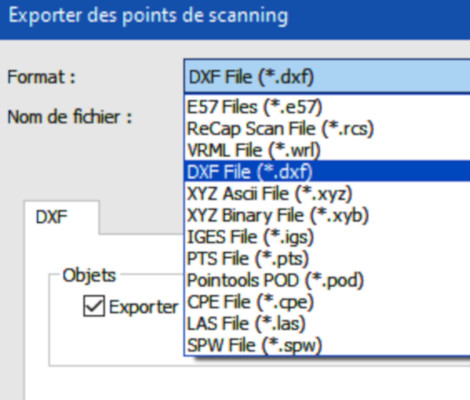The image size is (470, 400).
Task: Choose CPE File (*.cpe) option
Action: click(x=327, y=302)
